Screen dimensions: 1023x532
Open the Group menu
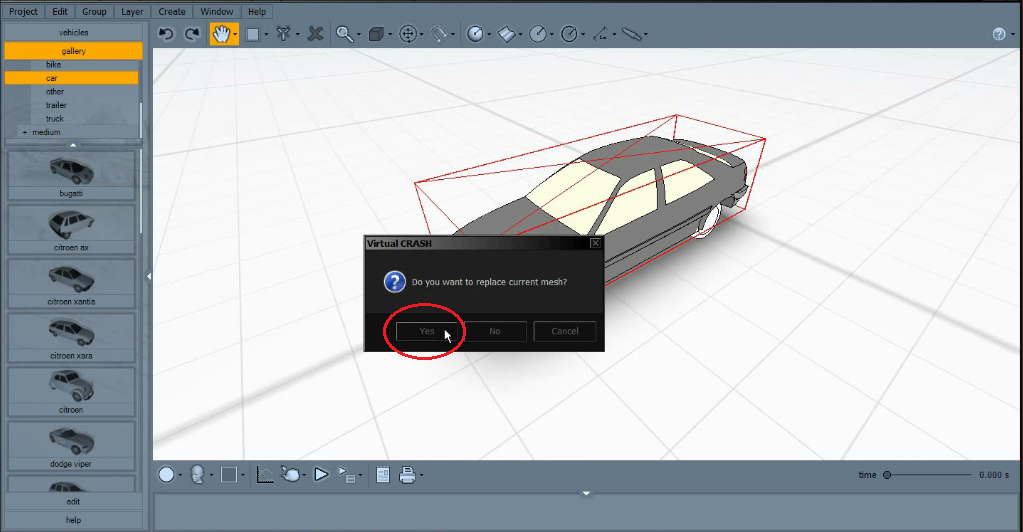94,12
